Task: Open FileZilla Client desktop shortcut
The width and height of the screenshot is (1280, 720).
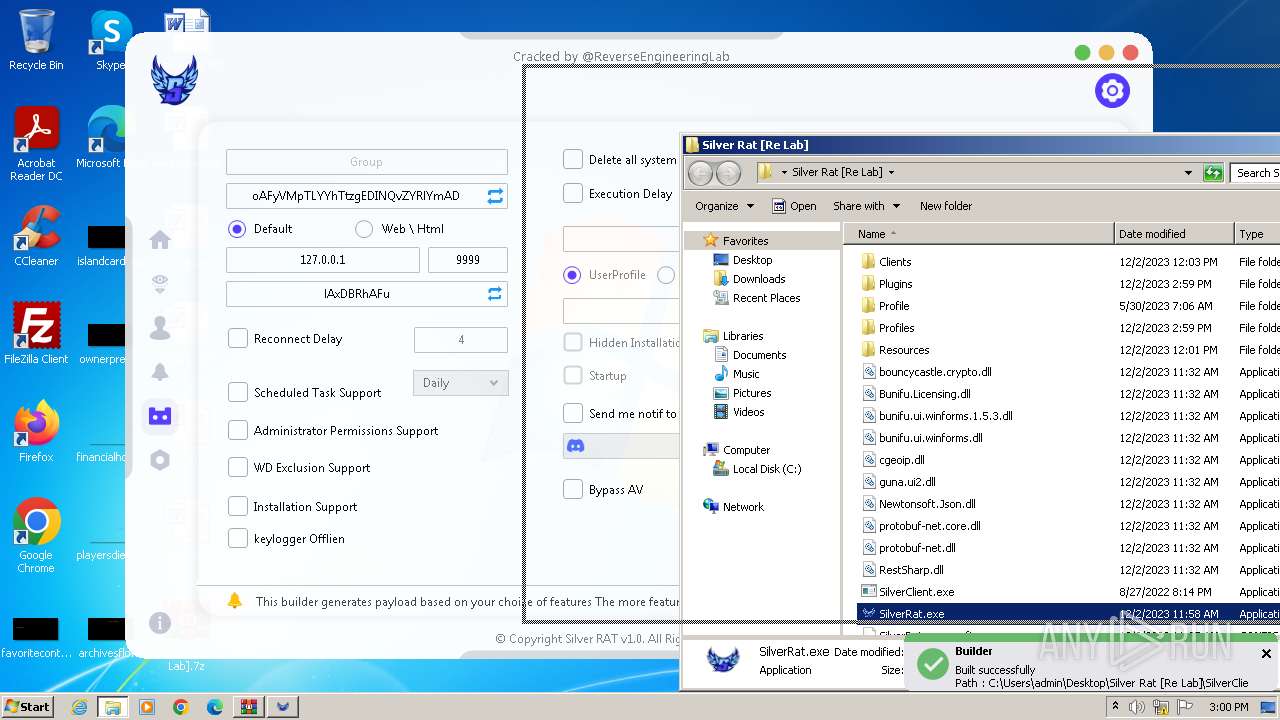Action: (x=36, y=334)
